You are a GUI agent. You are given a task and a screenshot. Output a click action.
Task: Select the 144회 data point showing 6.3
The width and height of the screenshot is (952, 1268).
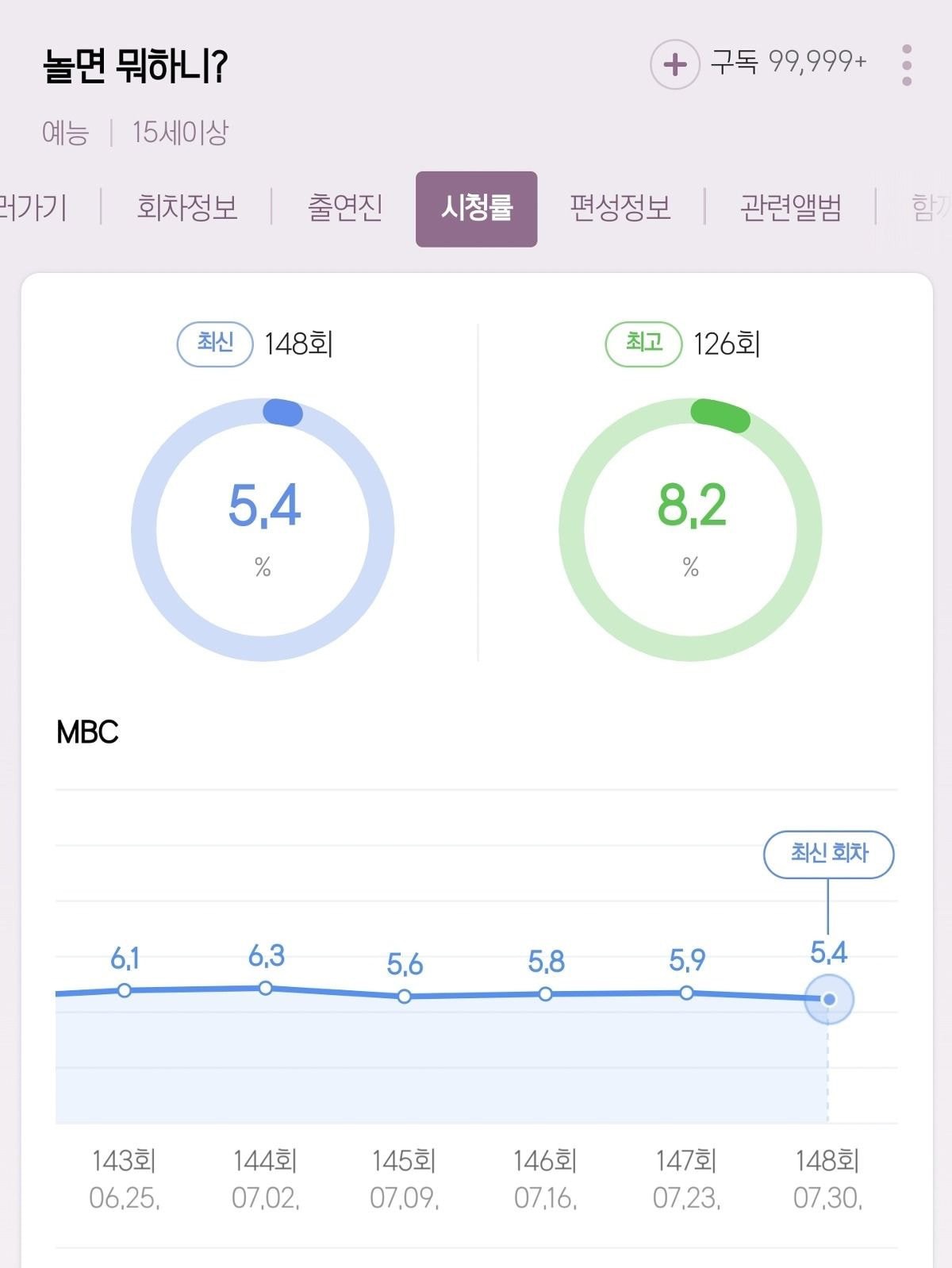tap(266, 988)
